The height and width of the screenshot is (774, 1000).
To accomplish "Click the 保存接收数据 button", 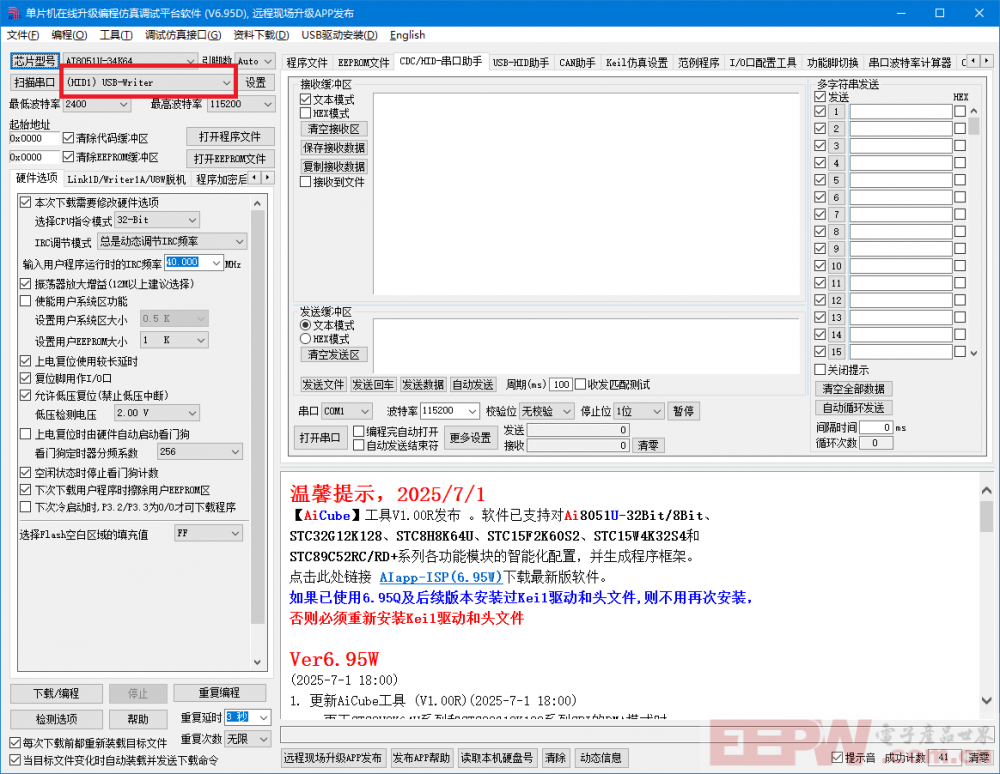I will [334, 148].
